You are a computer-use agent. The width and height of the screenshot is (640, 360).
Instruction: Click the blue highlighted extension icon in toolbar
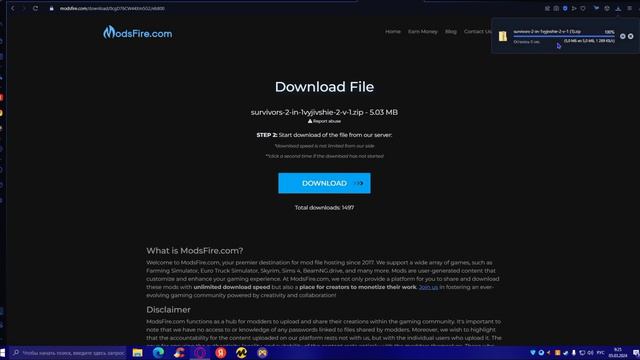pyautogui.click(x=565, y=8)
